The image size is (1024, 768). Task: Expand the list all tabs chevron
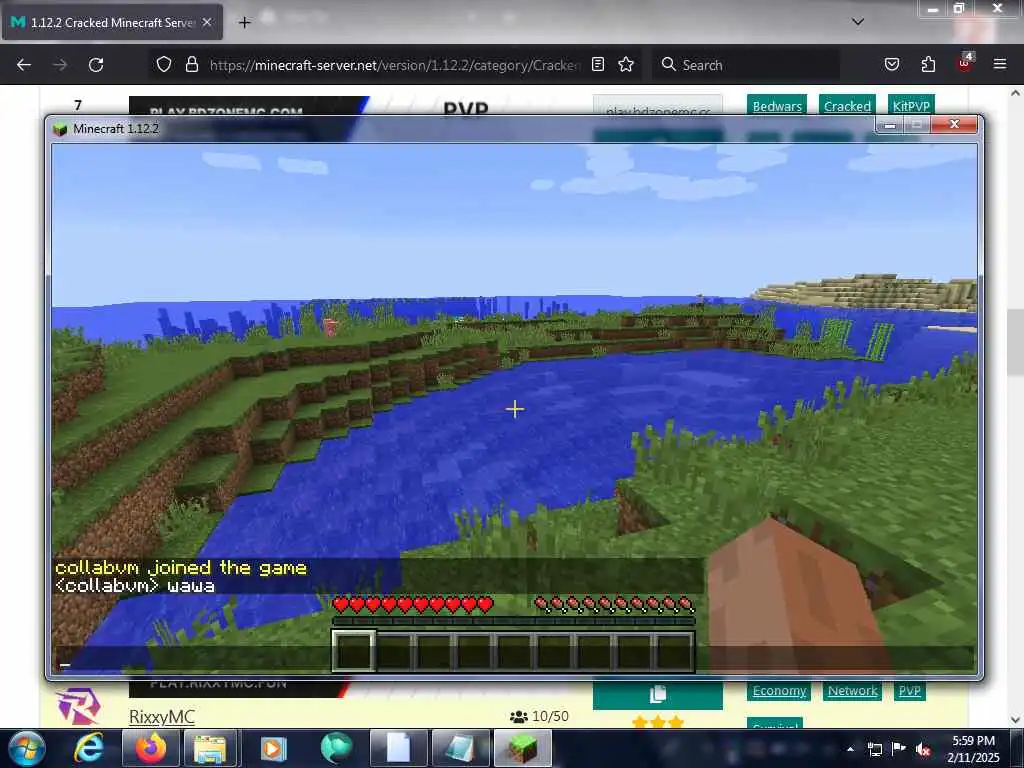pyautogui.click(x=858, y=22)
